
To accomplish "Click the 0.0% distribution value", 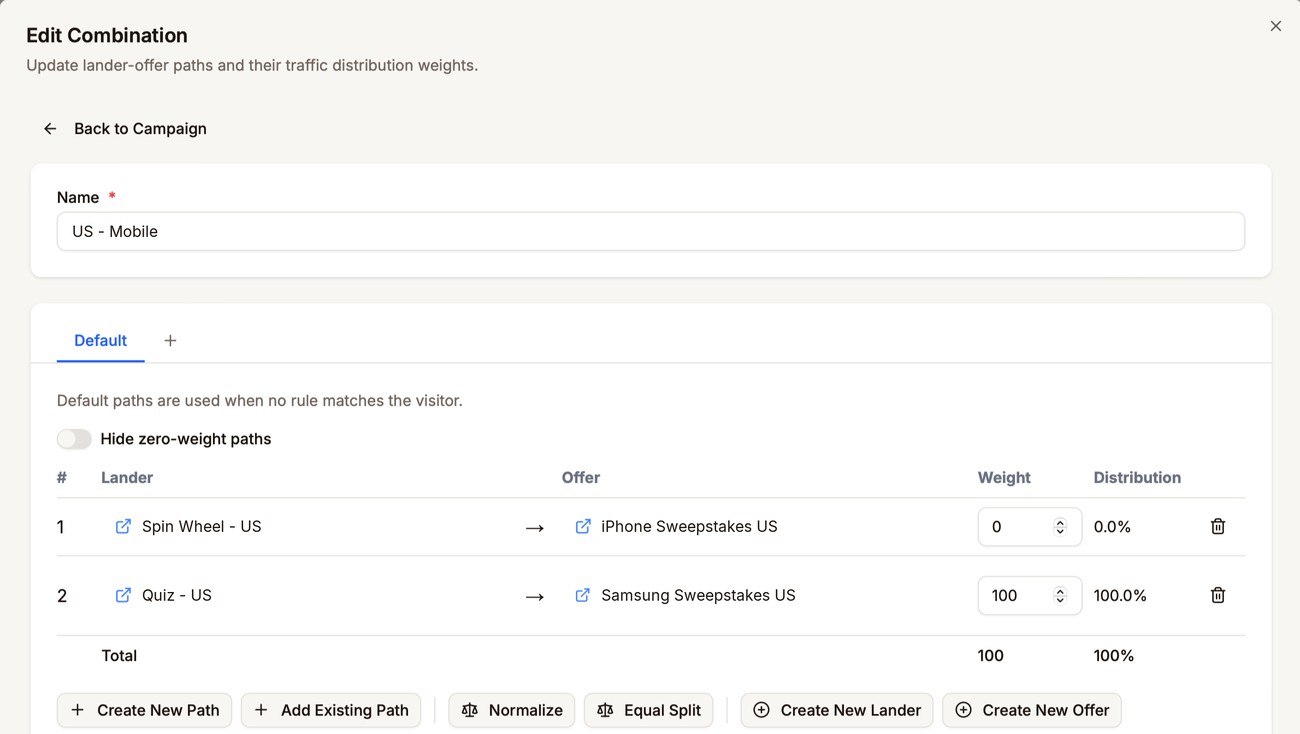I will coord(1112,526).
